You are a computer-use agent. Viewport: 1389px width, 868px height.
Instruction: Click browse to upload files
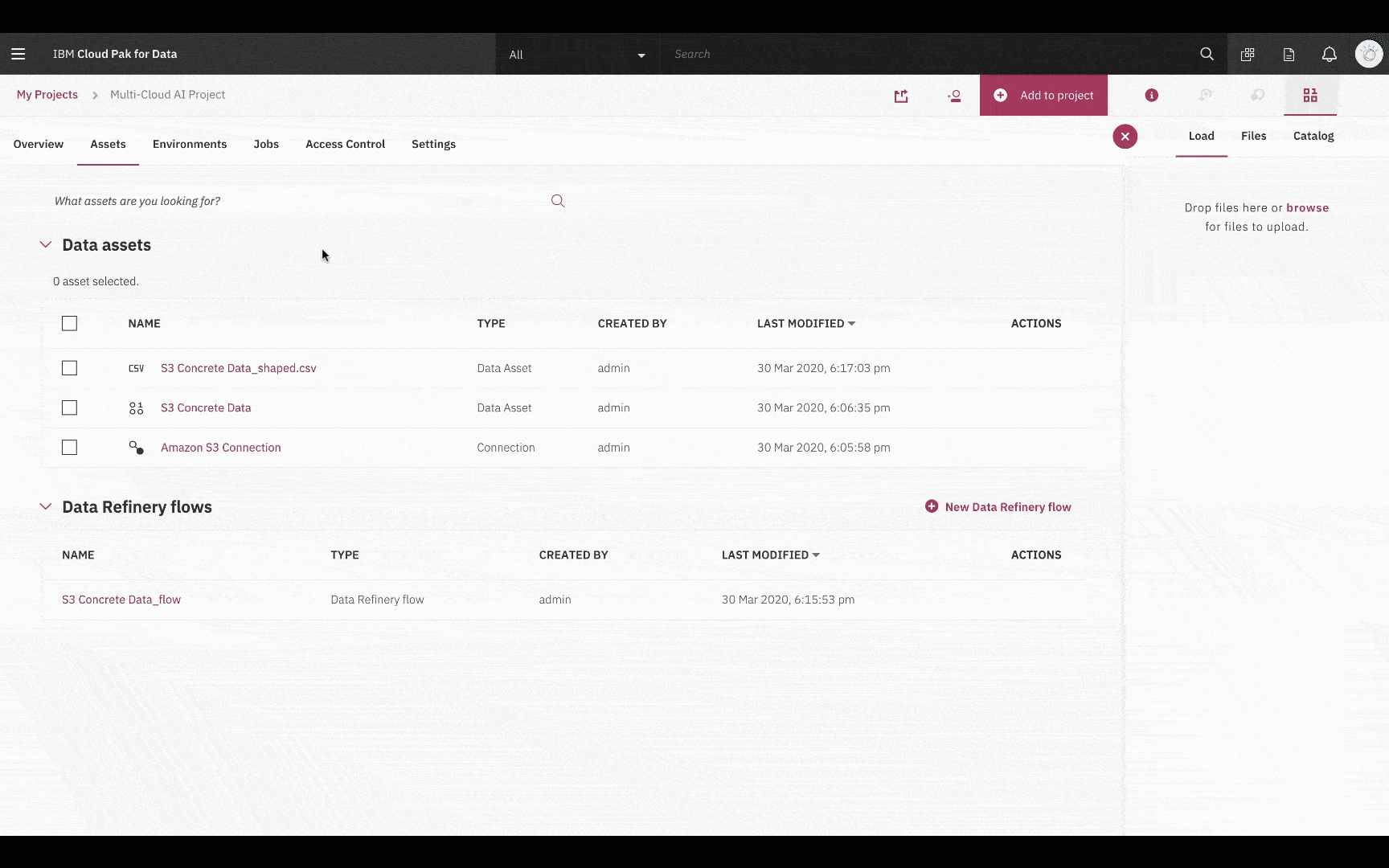(x=1308, y=207)
